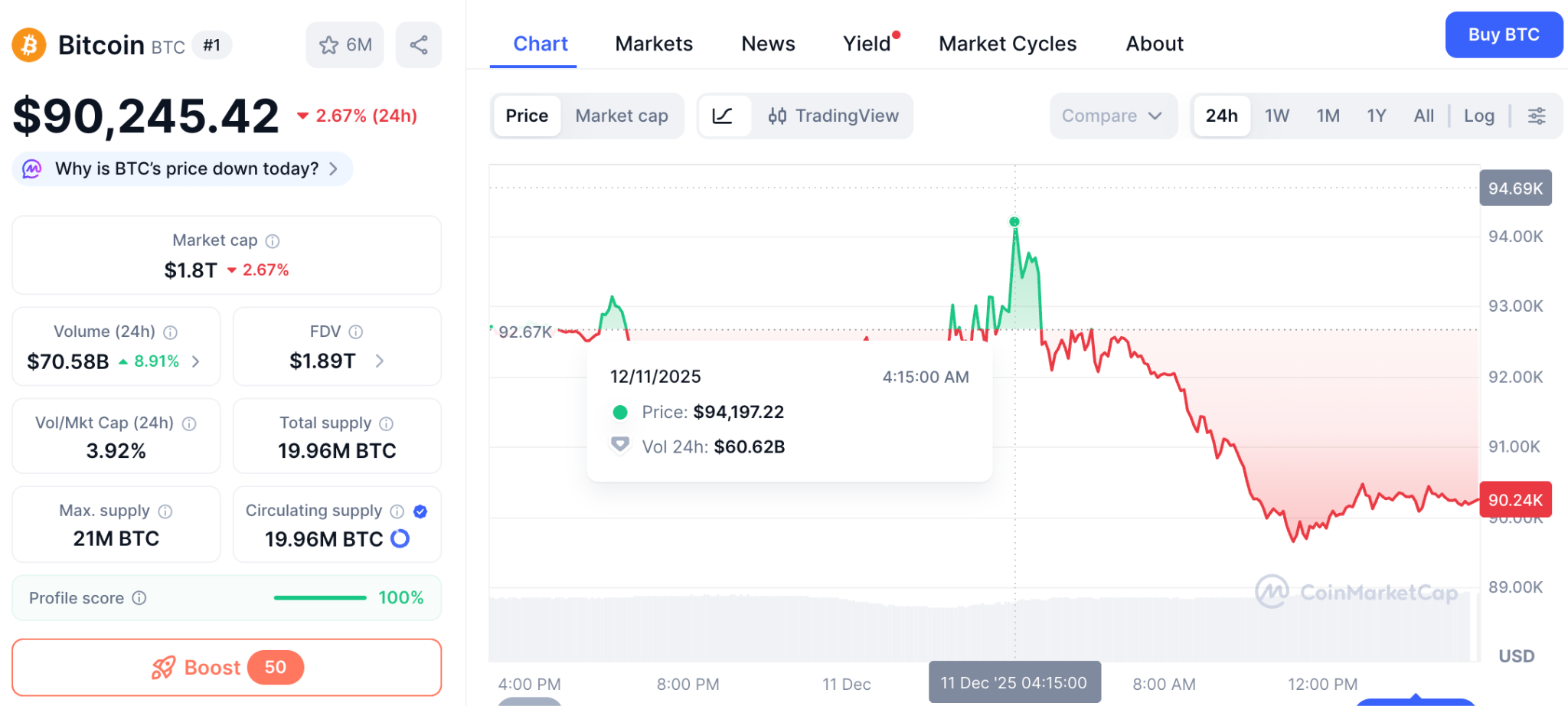The image size is (1568, 706).
Task: Open the News tab
Action: [x=768, y=44]
